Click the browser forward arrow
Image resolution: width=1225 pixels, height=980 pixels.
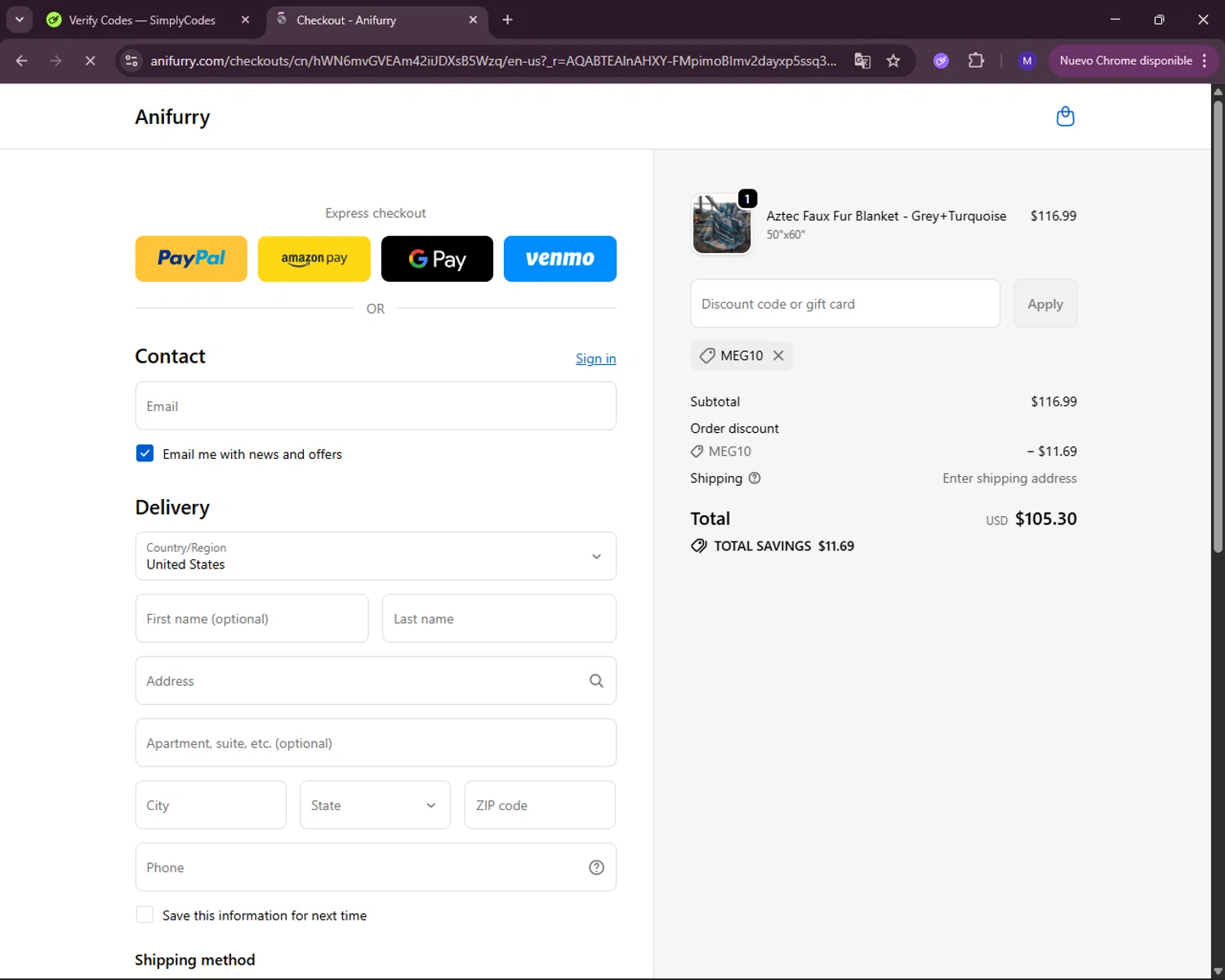(56, 60)
